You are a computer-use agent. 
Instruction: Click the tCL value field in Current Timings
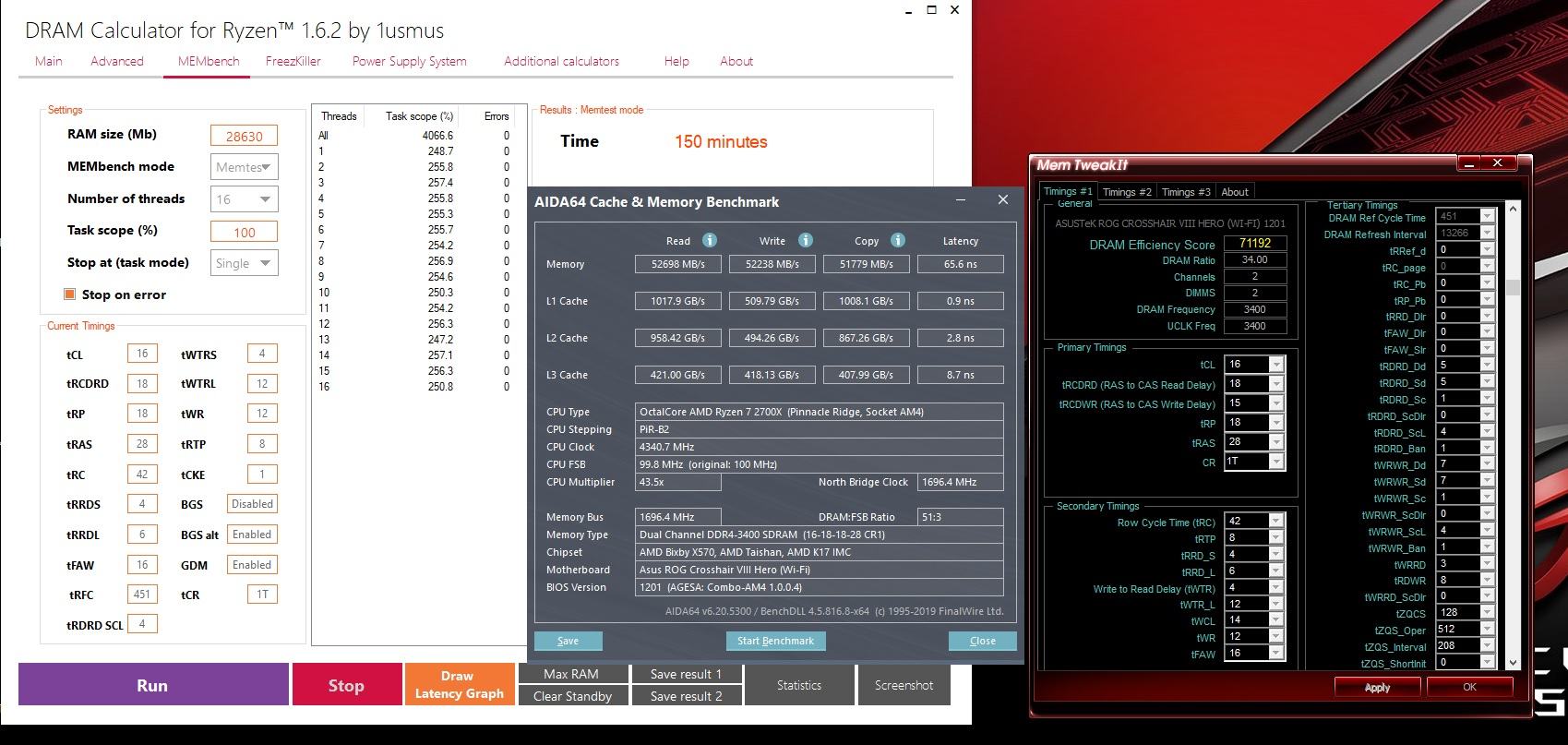click(x=142, y=354)
